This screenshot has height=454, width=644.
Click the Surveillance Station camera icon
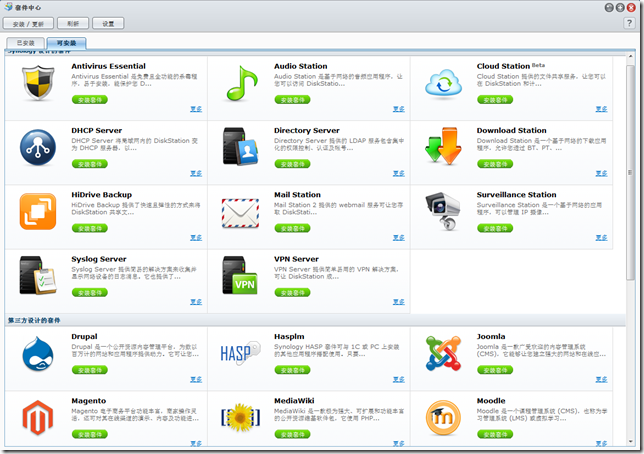(442, 211)
